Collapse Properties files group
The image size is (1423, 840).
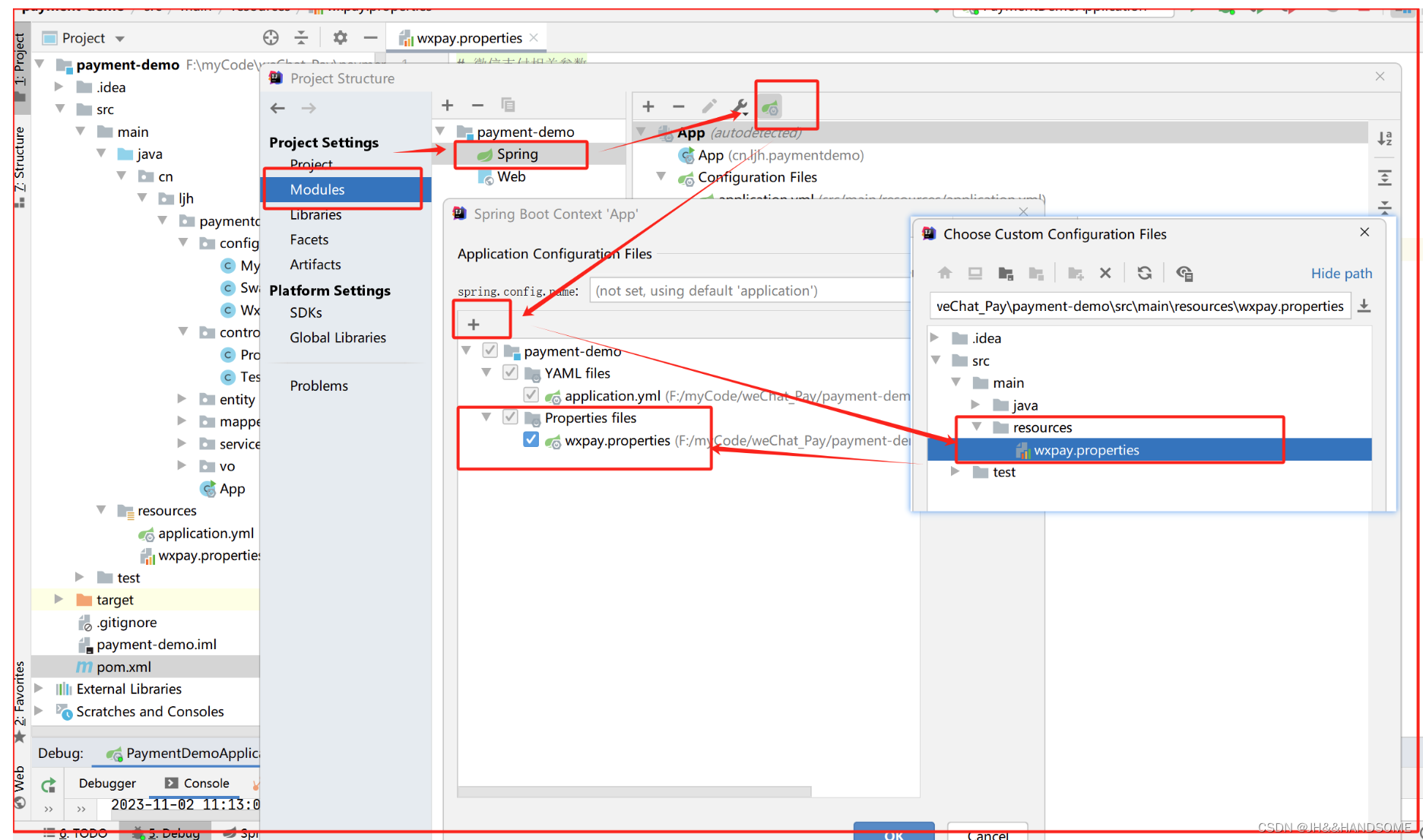coord(486,417)
